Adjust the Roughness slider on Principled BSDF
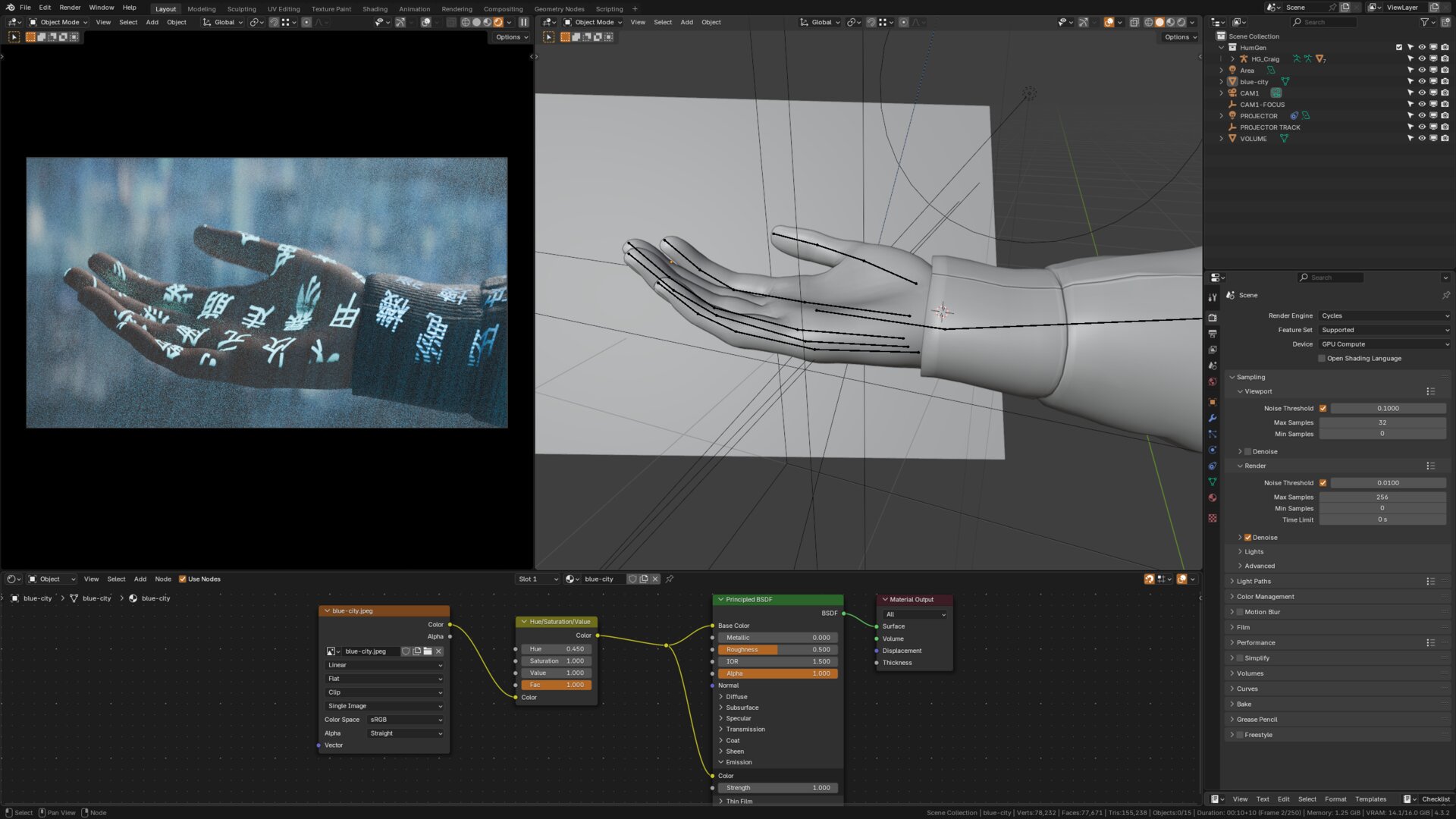The width and height of the screenshot is (1456, 819). click(x=777, y=650)
